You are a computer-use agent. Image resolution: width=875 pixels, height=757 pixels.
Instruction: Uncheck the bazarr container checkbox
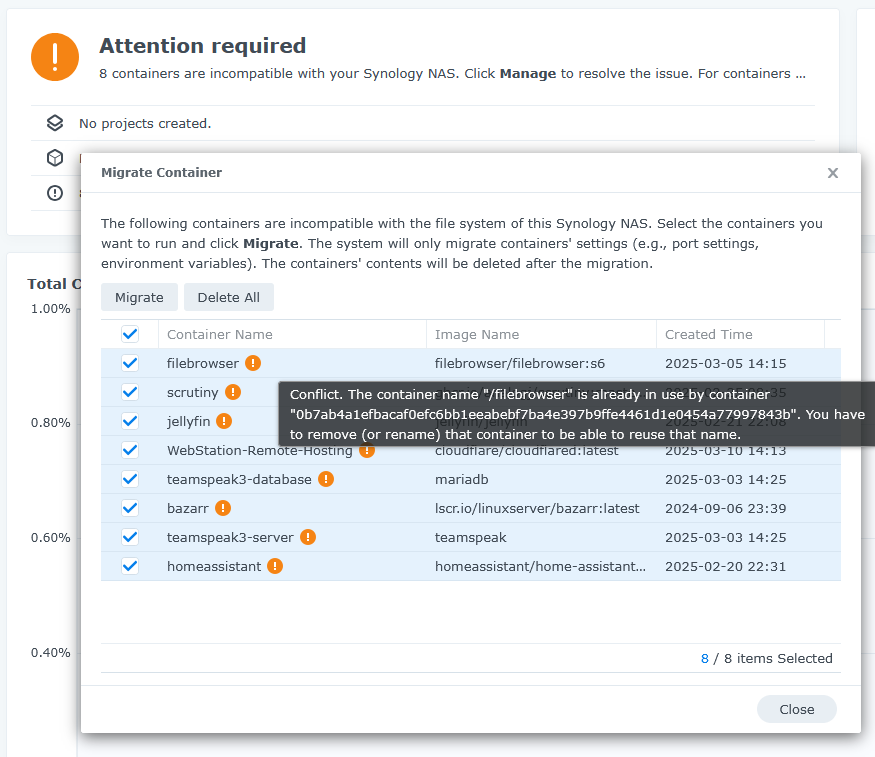[x=130, y=508]
